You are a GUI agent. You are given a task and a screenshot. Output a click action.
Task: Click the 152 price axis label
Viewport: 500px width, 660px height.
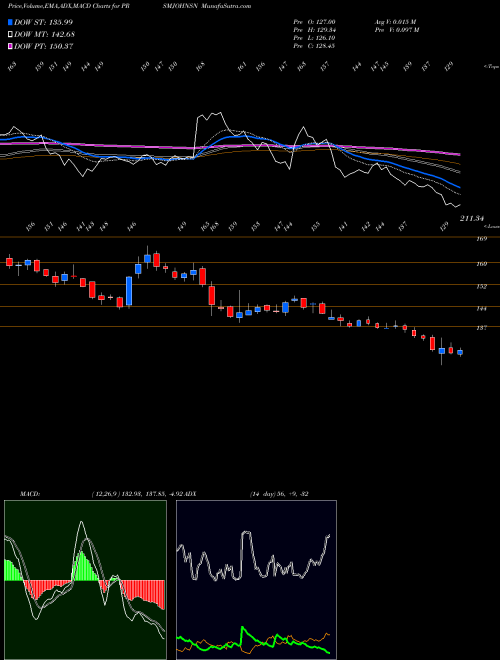coord(481,286)
